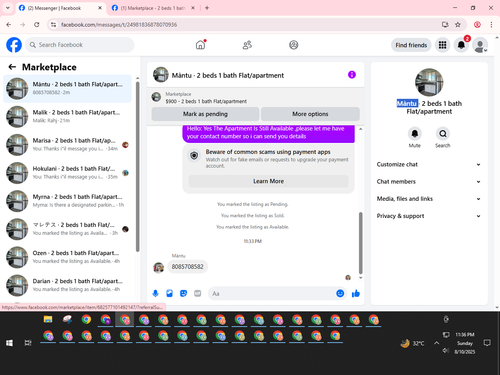The width and height of the screenshot is (500, 375).
Task: Click Mark as pending button
Action: [x=205, y=114]
